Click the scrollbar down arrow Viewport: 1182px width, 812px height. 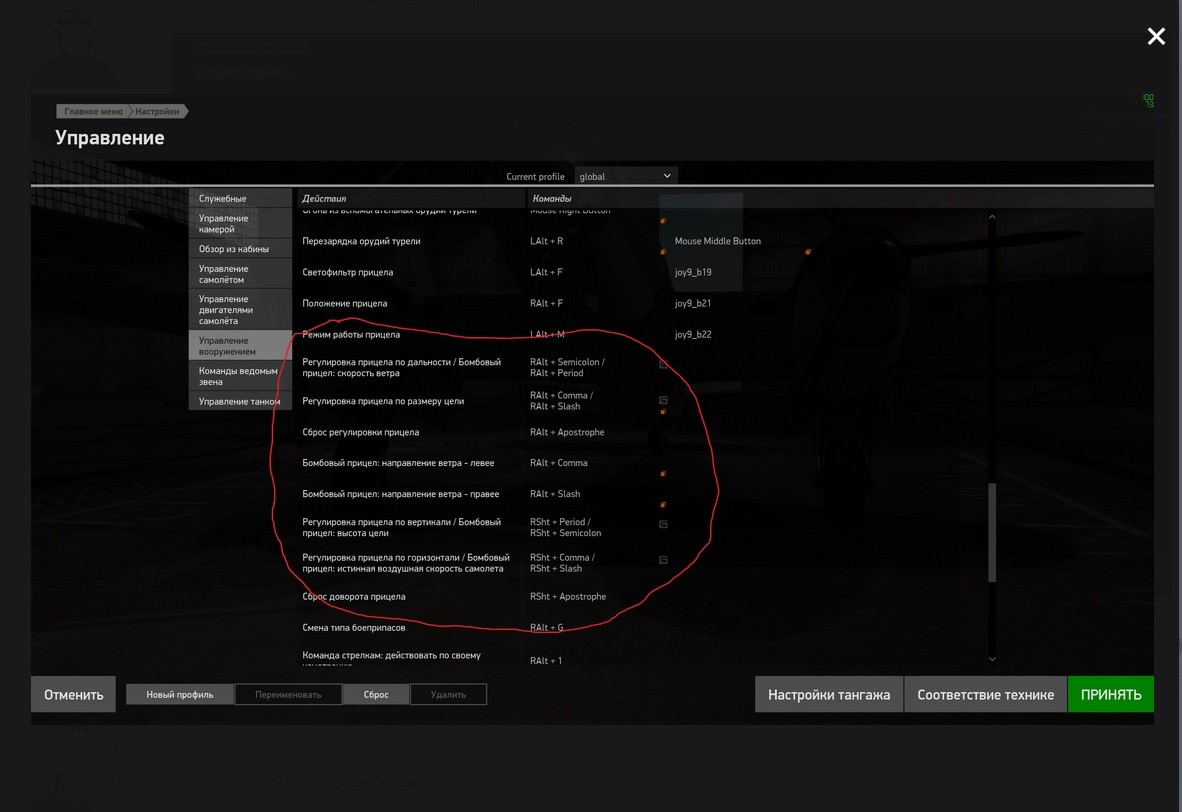tap(992, 659)
